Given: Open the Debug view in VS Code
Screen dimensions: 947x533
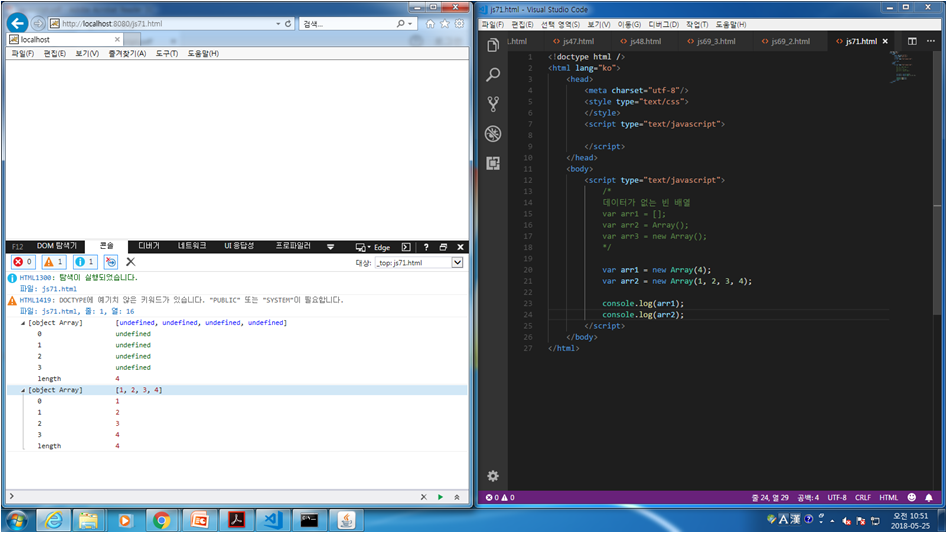Looking at the screenshot, I should pyautogui.click(x=493, y=133).
